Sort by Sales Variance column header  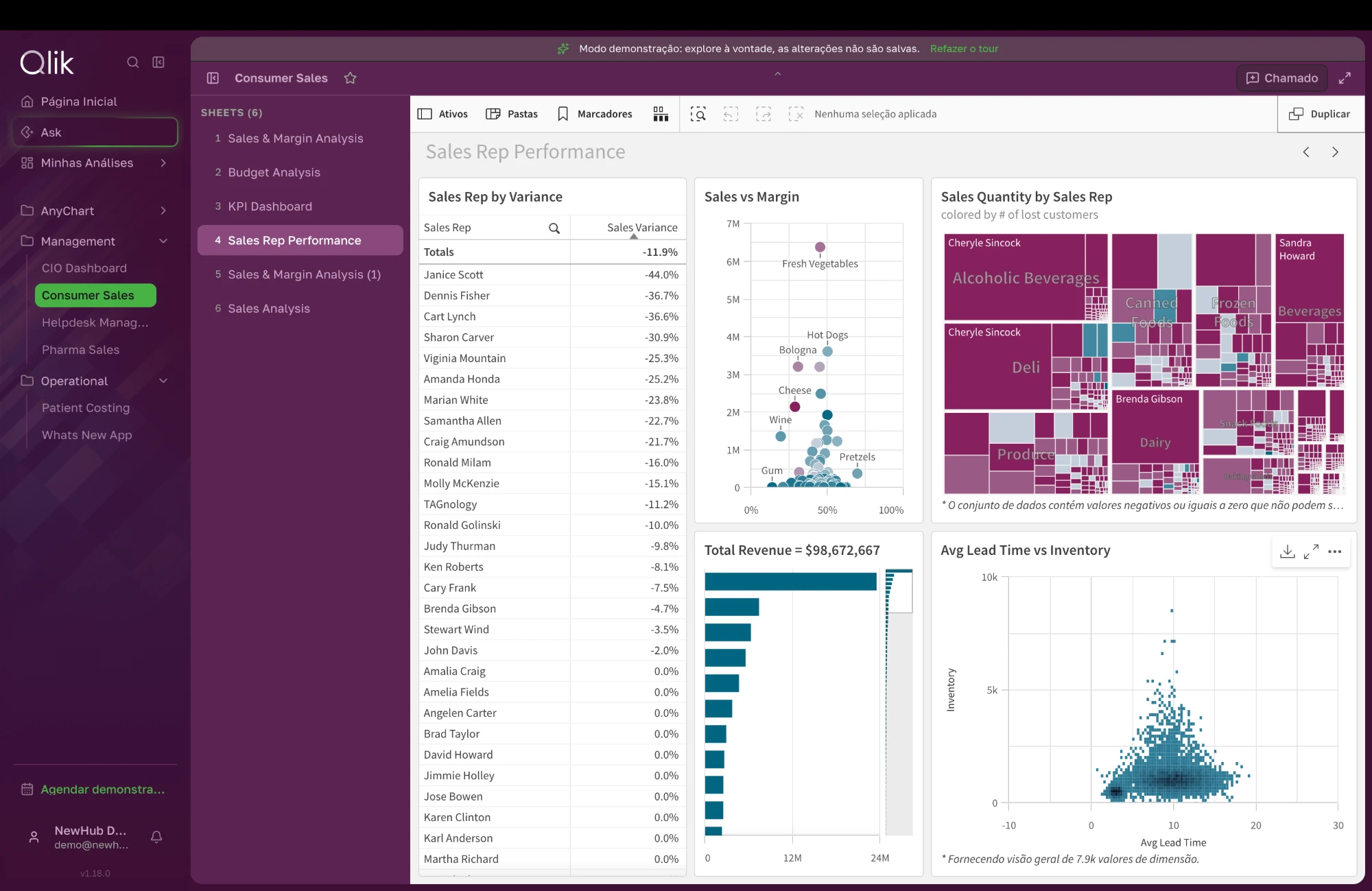point(641,228)
